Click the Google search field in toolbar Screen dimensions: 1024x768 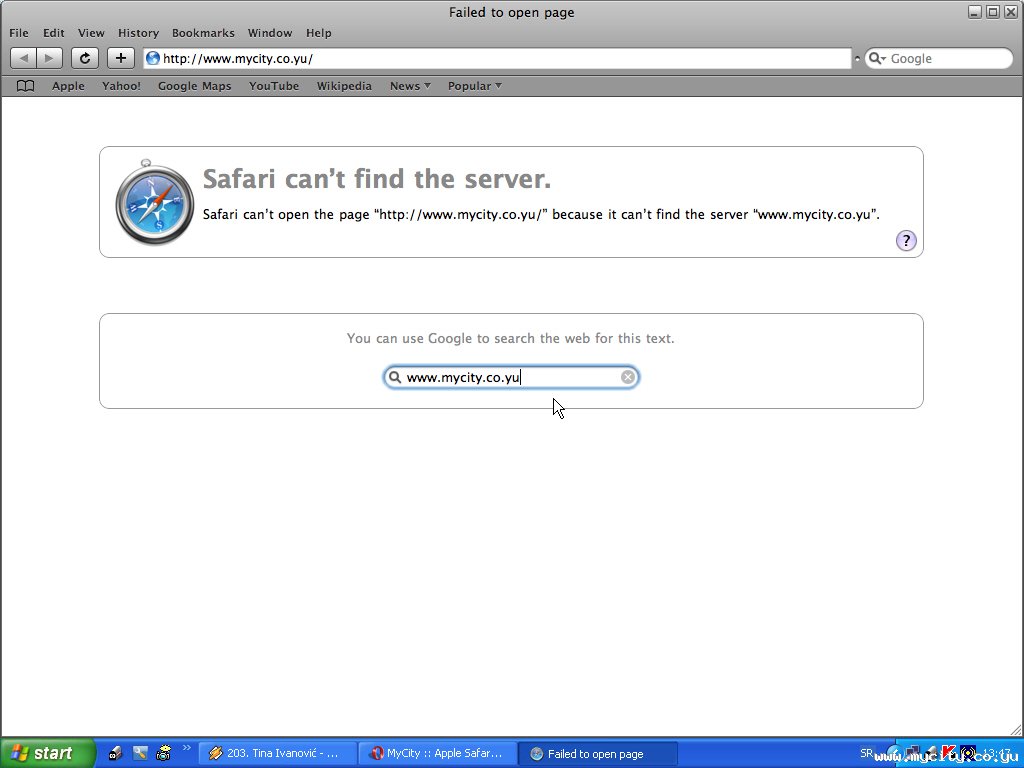939,58
